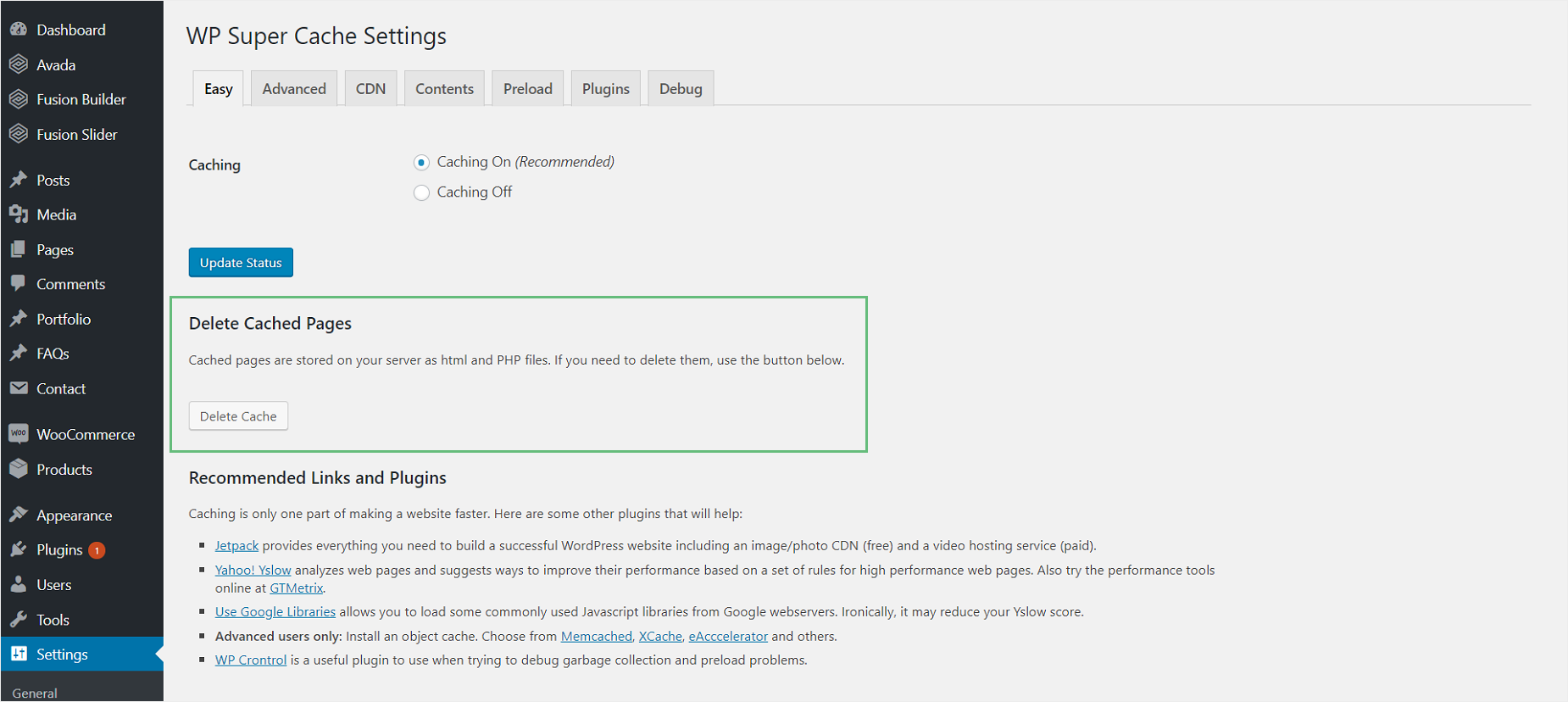Open the General settings submenu item
This screenshot has width=1568, height=702.
click(x=35, y=693)
